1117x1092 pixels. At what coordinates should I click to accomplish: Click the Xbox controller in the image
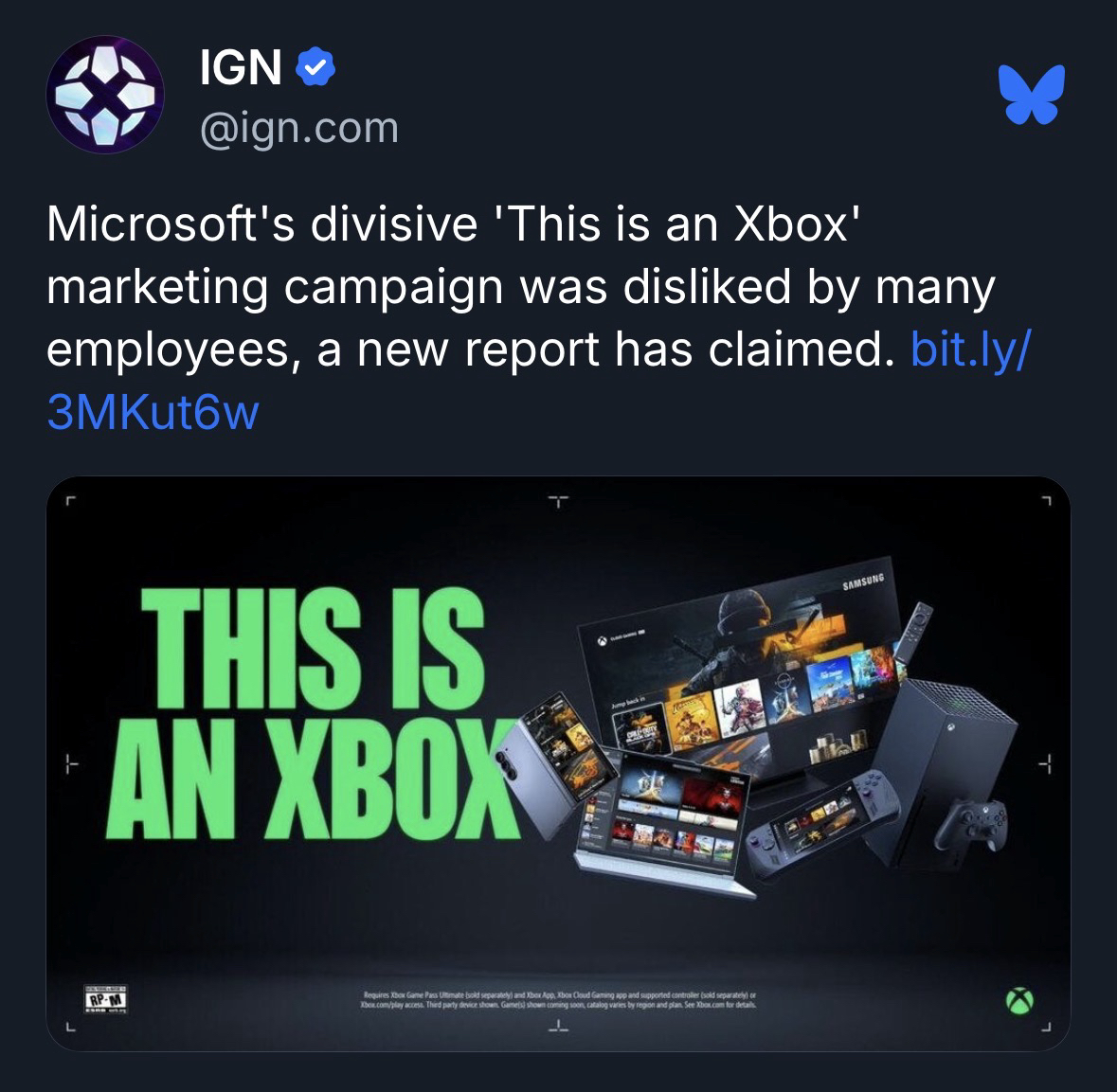[970, 825]
